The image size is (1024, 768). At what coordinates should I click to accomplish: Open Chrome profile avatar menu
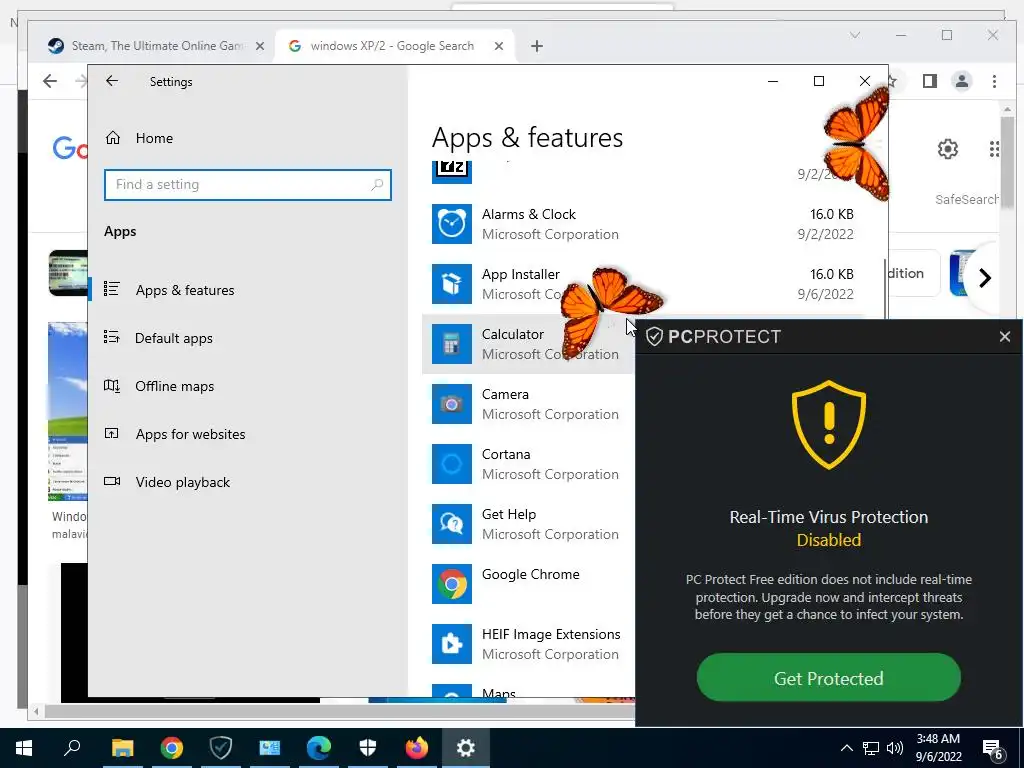962,81
